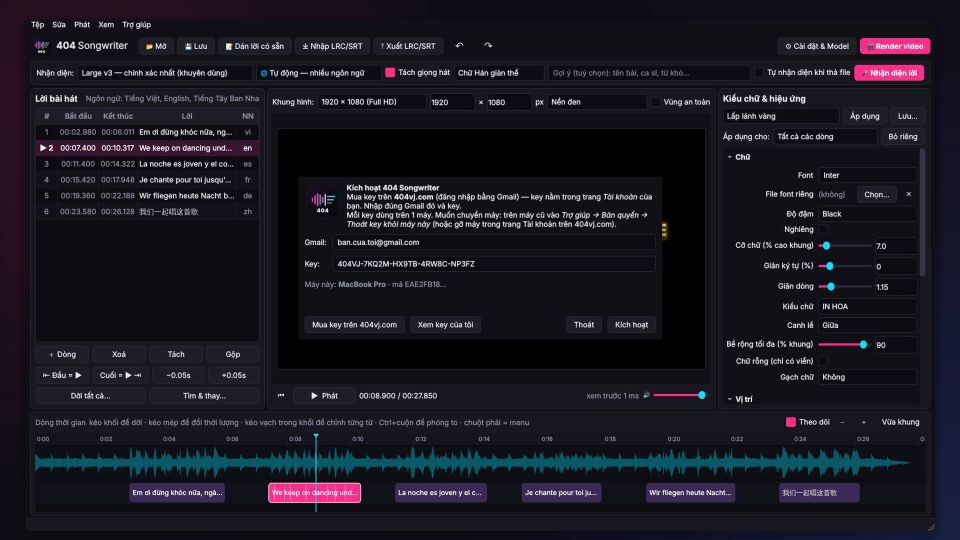Open the Trợ giúp menu
This screenshot has width=960, height=540.
[137, 24]
